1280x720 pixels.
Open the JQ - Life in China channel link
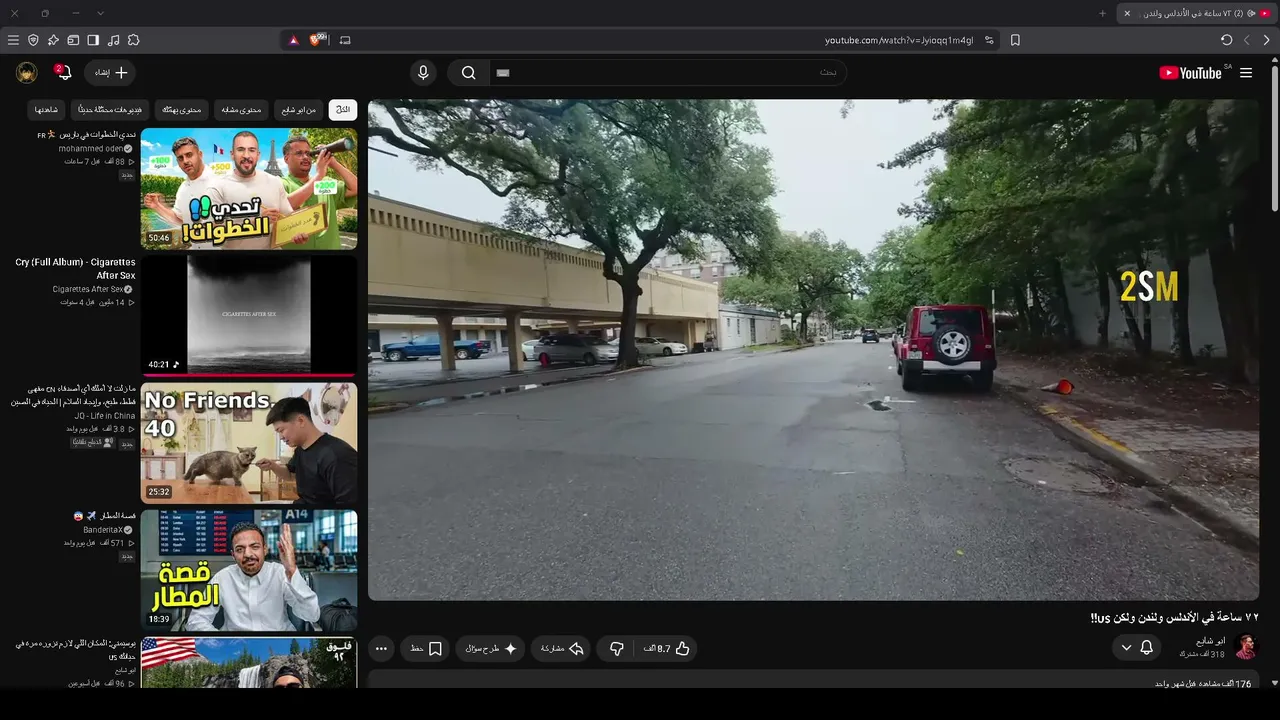[104, 415]
